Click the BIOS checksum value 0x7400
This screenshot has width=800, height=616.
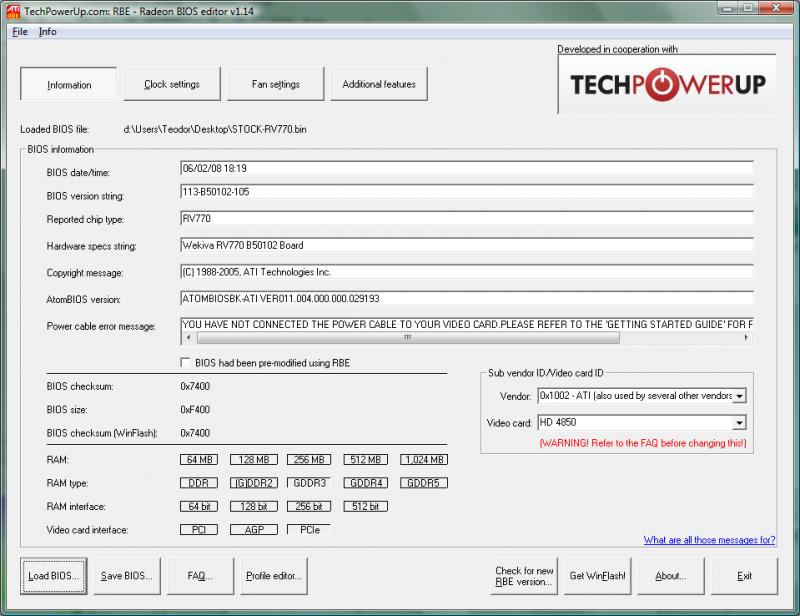click(x=195, y=386)
